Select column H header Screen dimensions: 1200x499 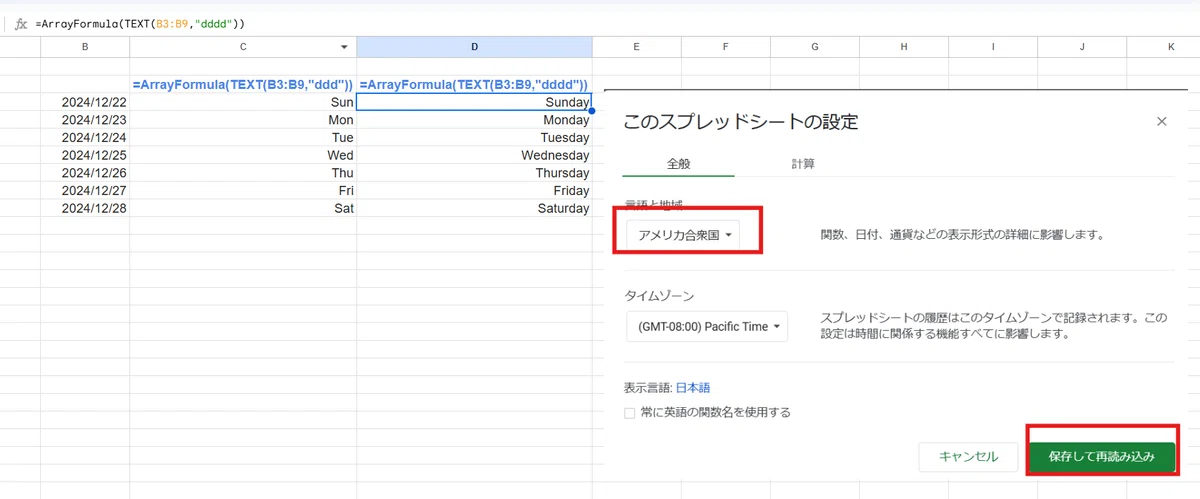903,47
